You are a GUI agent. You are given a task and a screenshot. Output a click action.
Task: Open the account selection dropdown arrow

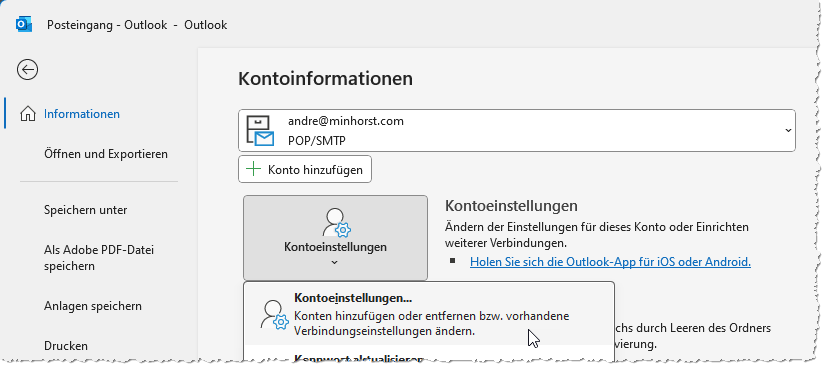788,130
